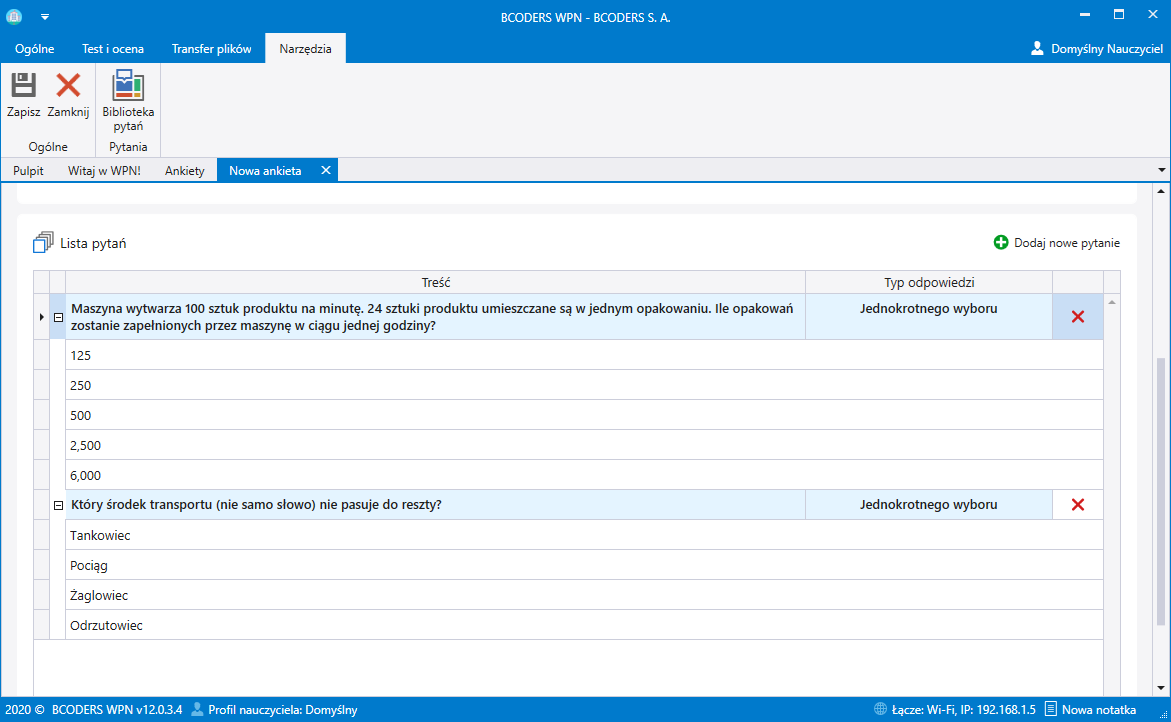The height and width of the screenshot is (722, 1171).
Task: Open the Witaj w WPN! tab
Action: pyautogui.click(x=104, y=171)
